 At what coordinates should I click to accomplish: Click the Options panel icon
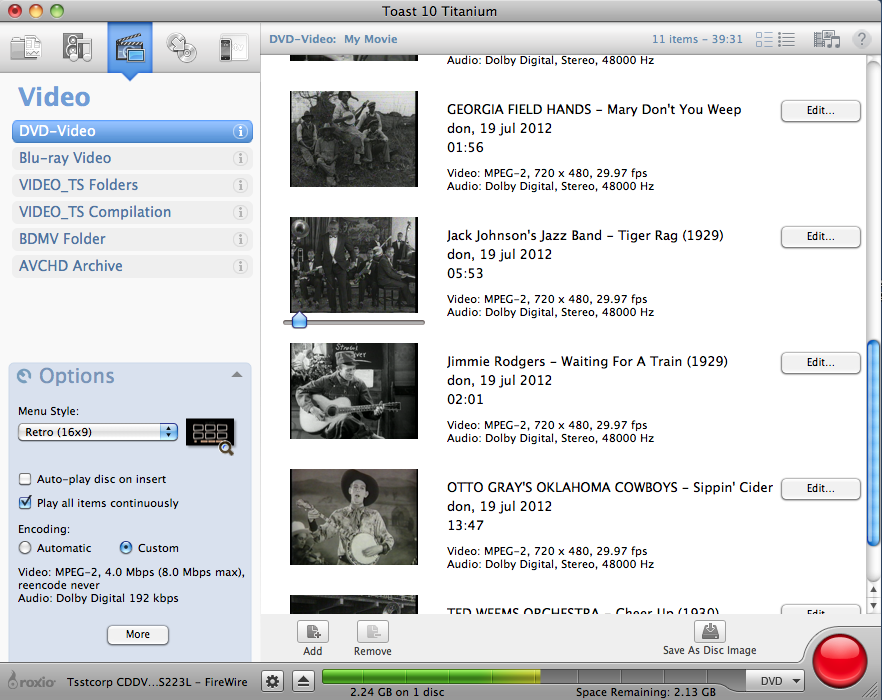24,376
